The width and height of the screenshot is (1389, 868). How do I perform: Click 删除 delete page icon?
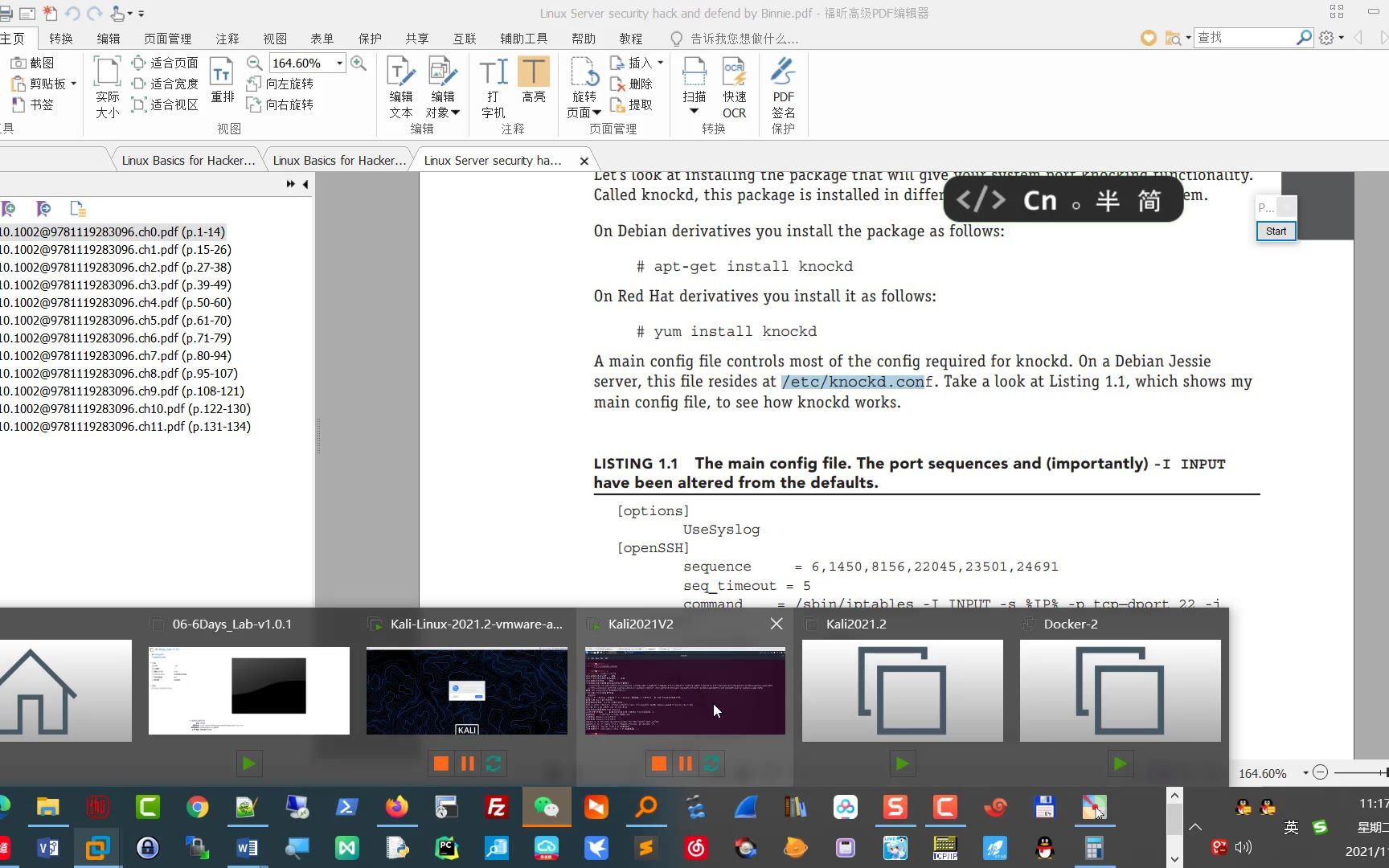click(632, 84)
